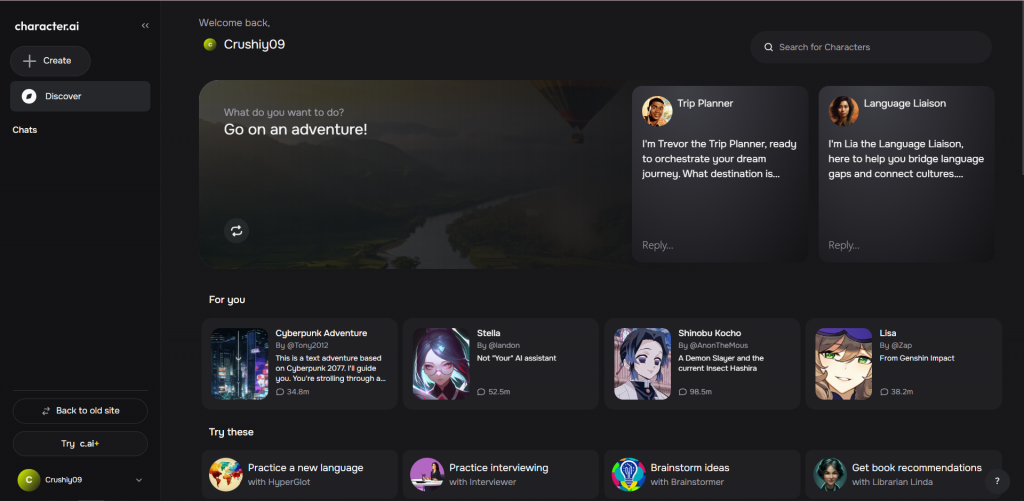1024x501 pixels.
Task: Focus the Search for Characters field
Action: (870, 47)
